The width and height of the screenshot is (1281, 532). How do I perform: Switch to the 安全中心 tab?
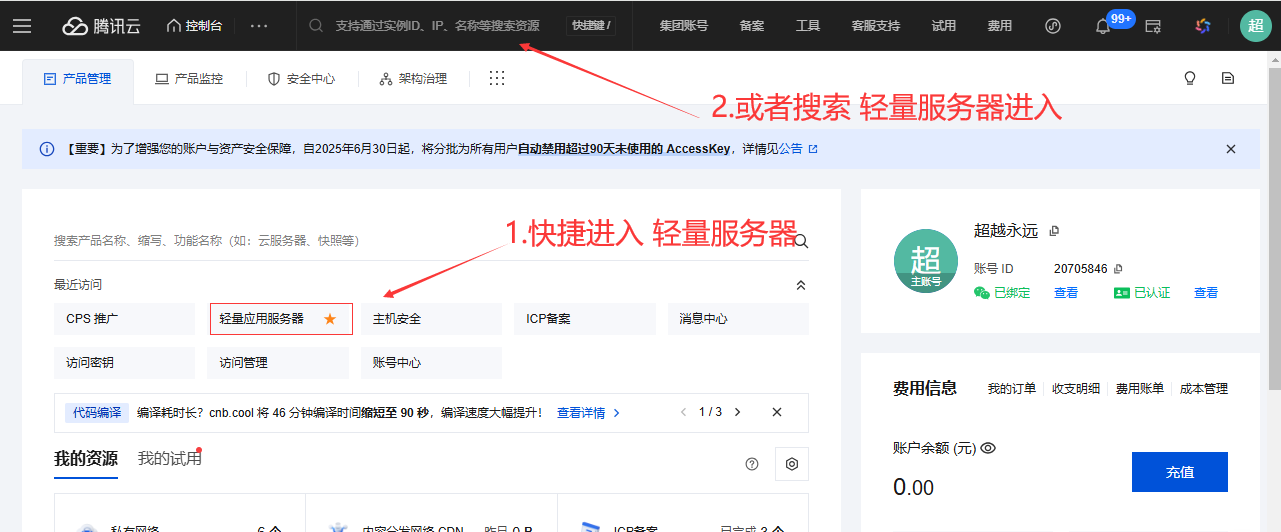(x=301, y=79)
